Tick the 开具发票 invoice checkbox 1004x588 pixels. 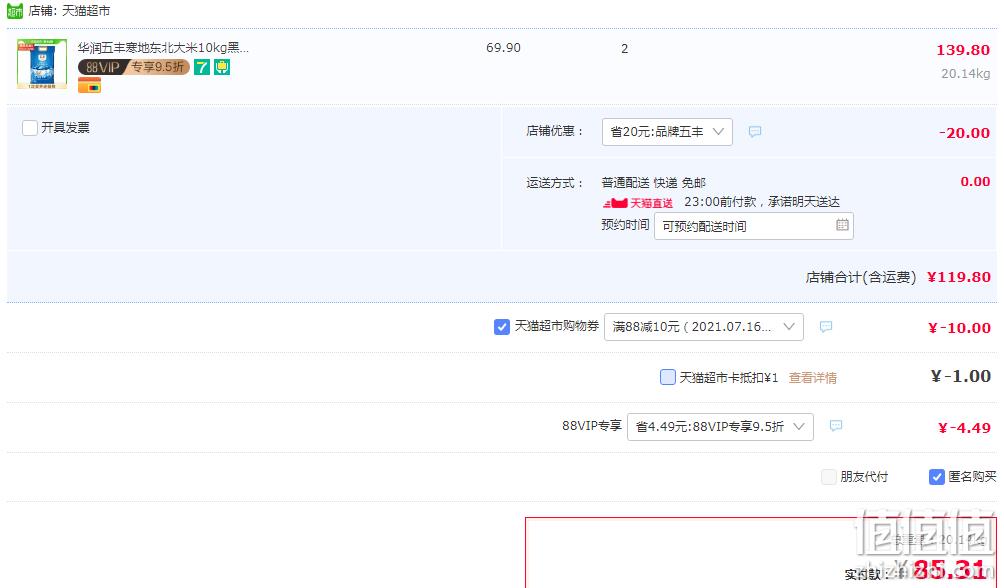pos(29,127)
